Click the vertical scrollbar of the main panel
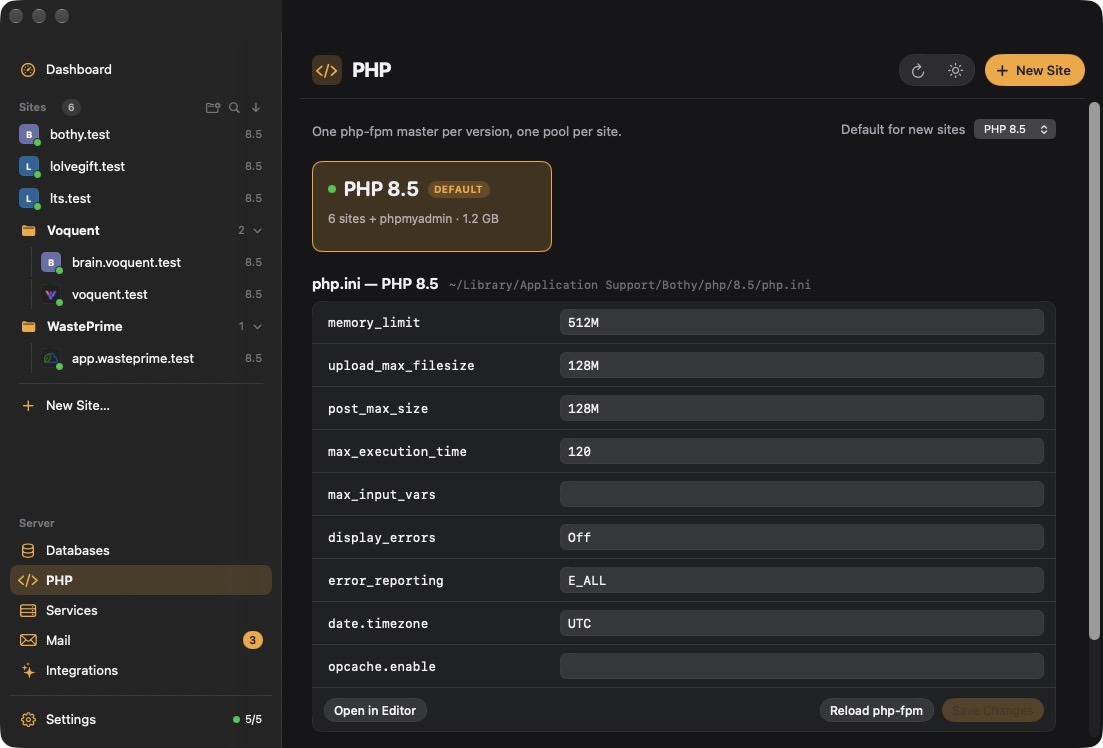The image size is (1103, 748). click(1094, 372)
